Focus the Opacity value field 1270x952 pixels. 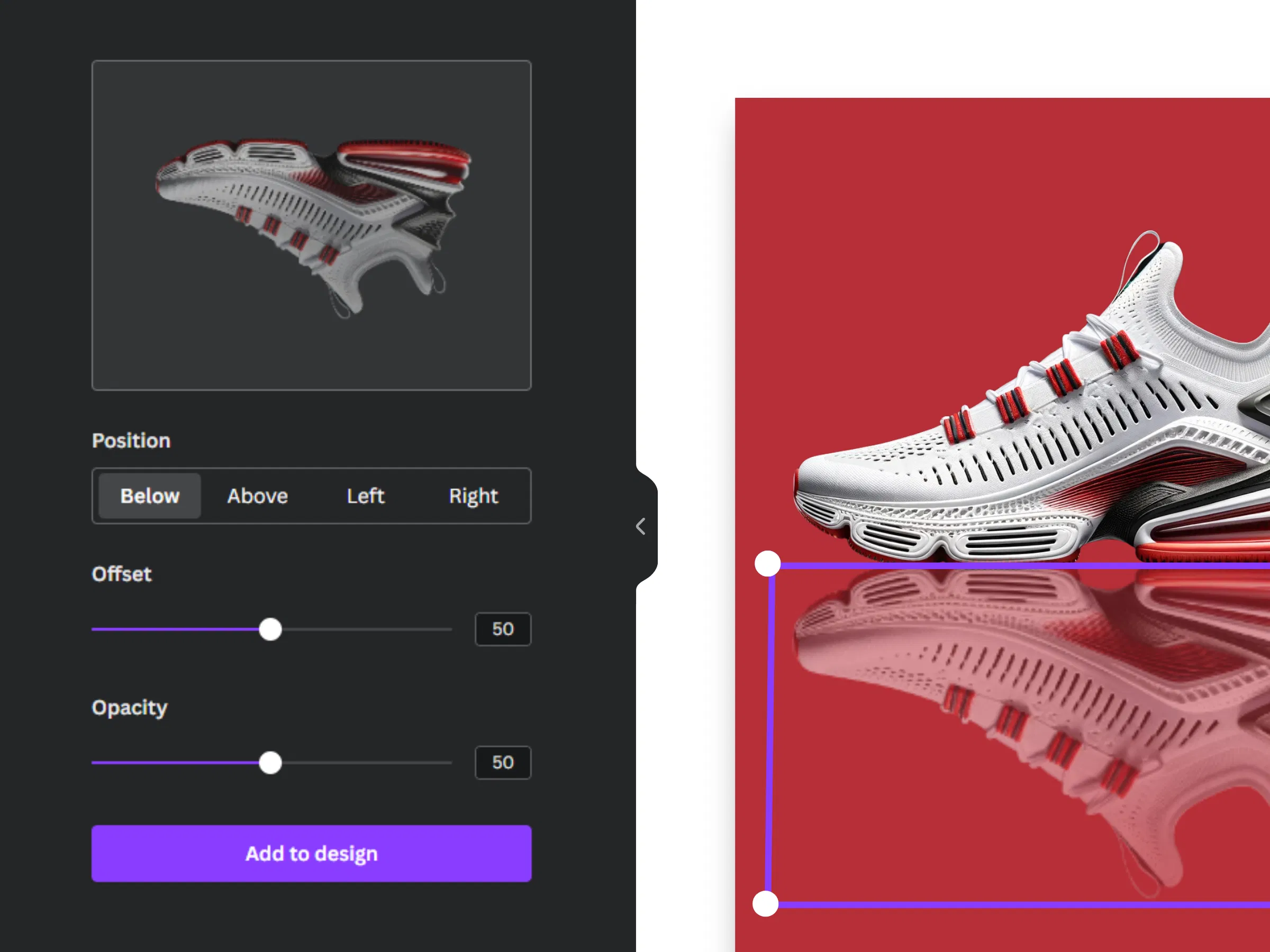503,763
